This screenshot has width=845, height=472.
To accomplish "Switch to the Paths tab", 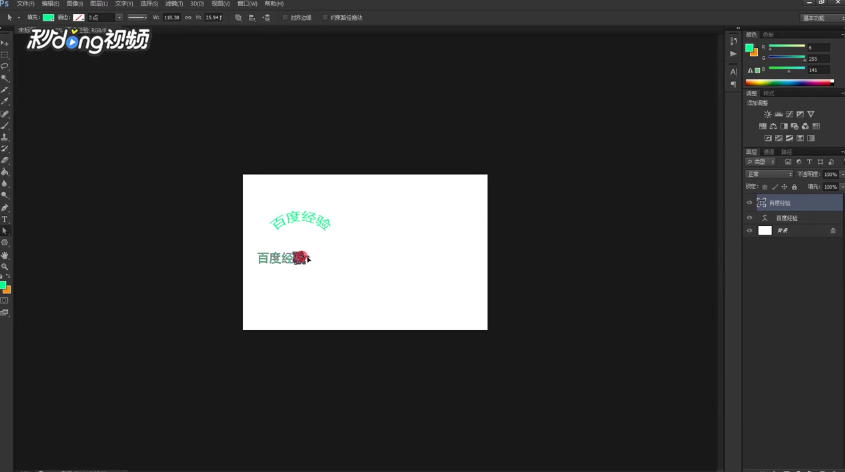I will (x=787, y=152).
